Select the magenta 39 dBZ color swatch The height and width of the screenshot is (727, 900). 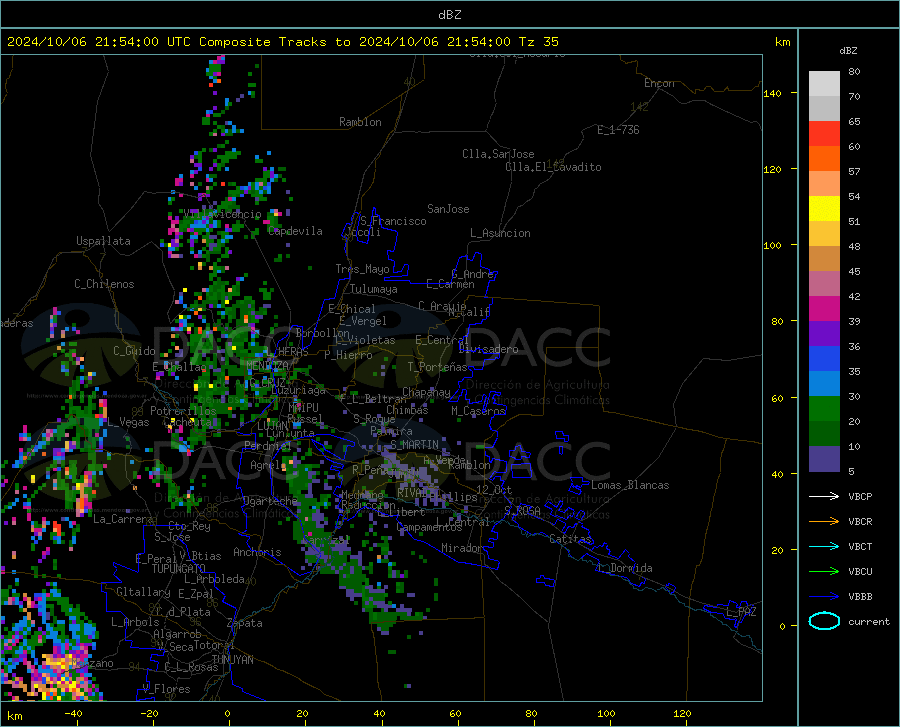pos(824,308)
